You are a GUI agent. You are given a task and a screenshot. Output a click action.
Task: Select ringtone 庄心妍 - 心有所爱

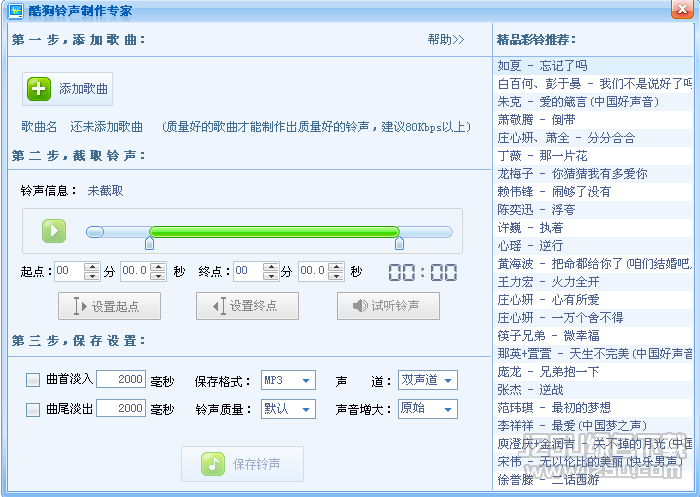pos(593,300)
